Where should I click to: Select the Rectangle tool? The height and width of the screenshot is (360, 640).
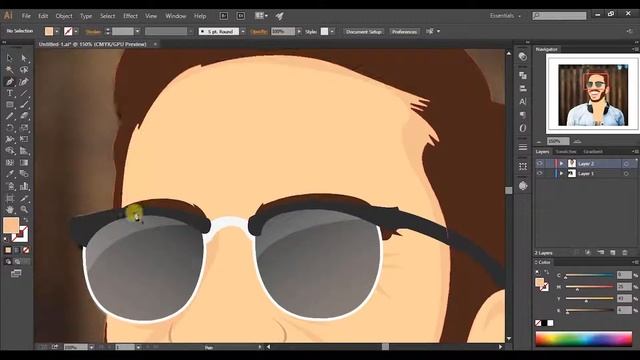pyautogui.click(x=10, y=104)
